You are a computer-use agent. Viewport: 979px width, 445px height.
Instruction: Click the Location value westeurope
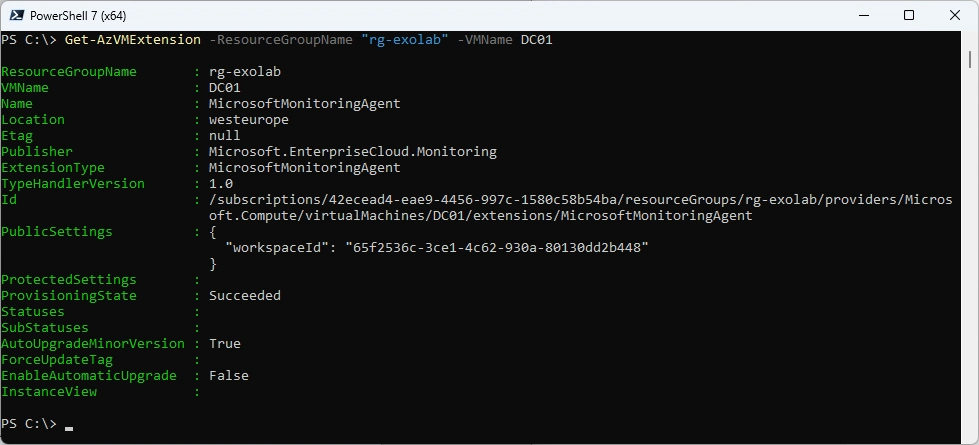pyautogui.click(x=249, y=120)
